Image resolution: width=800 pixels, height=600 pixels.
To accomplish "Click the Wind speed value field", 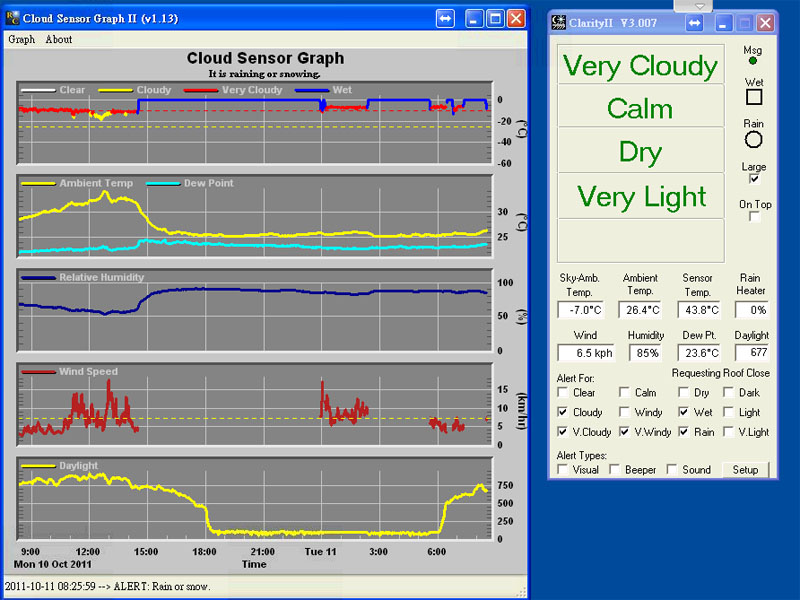I will 586,353.
